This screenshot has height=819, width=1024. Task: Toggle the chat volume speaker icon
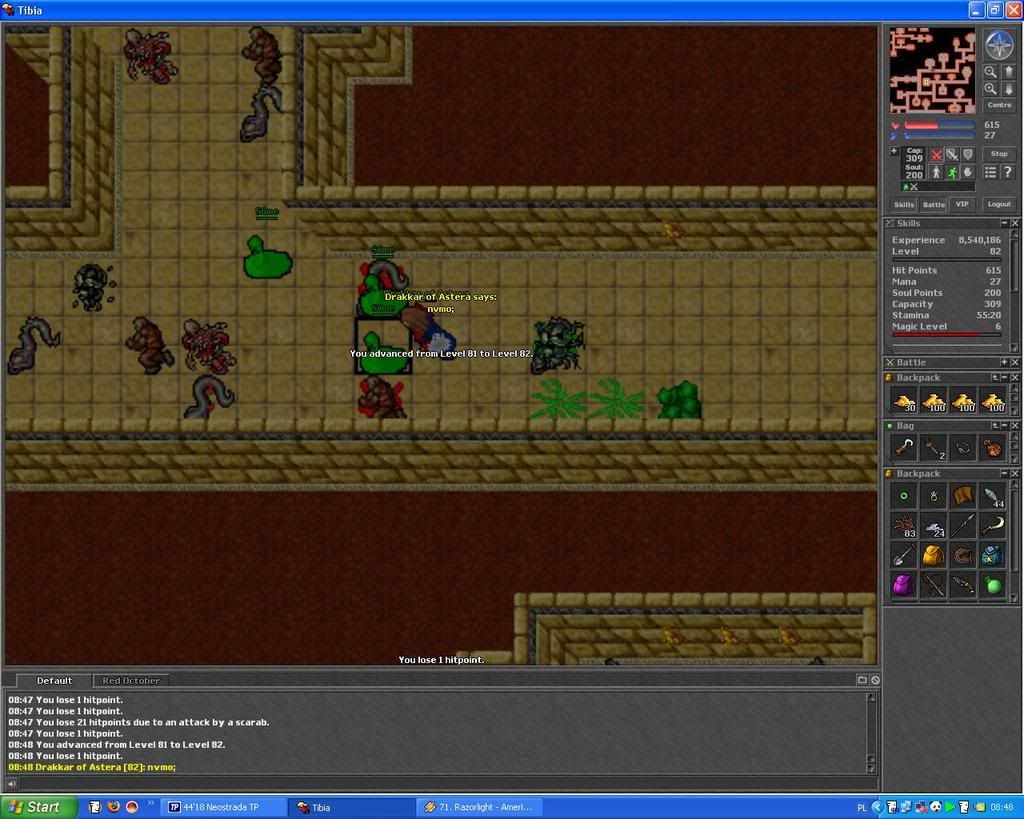11,783
